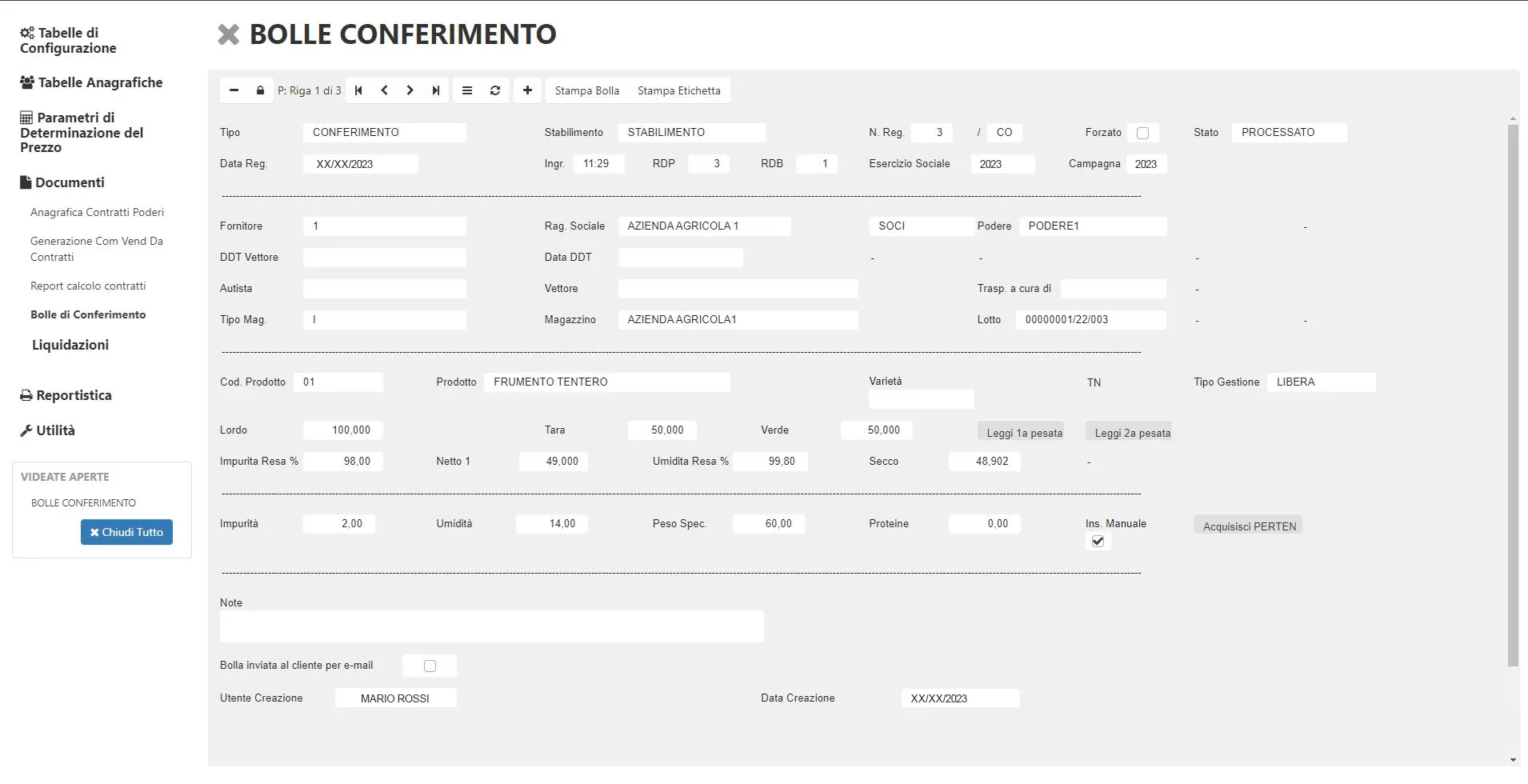Click the Umidità value field 14,00

[552, 524]
